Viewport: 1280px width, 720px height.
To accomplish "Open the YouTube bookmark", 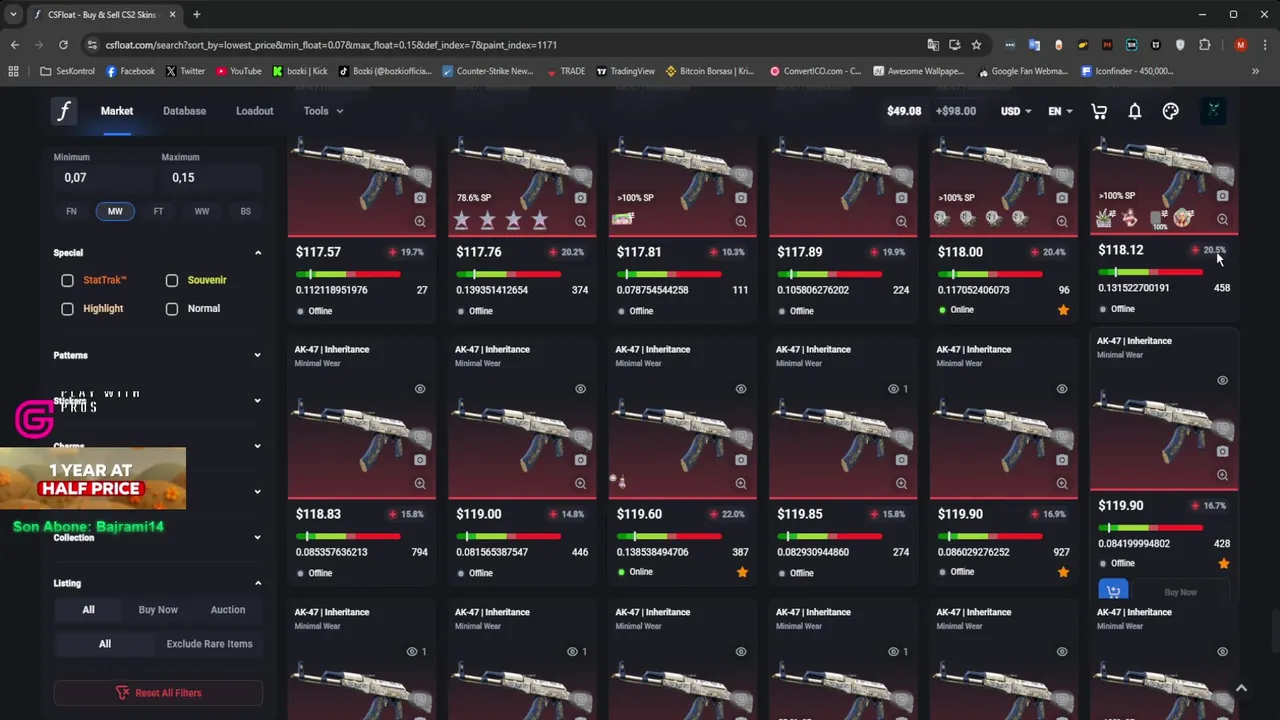I will click(238, 71).
